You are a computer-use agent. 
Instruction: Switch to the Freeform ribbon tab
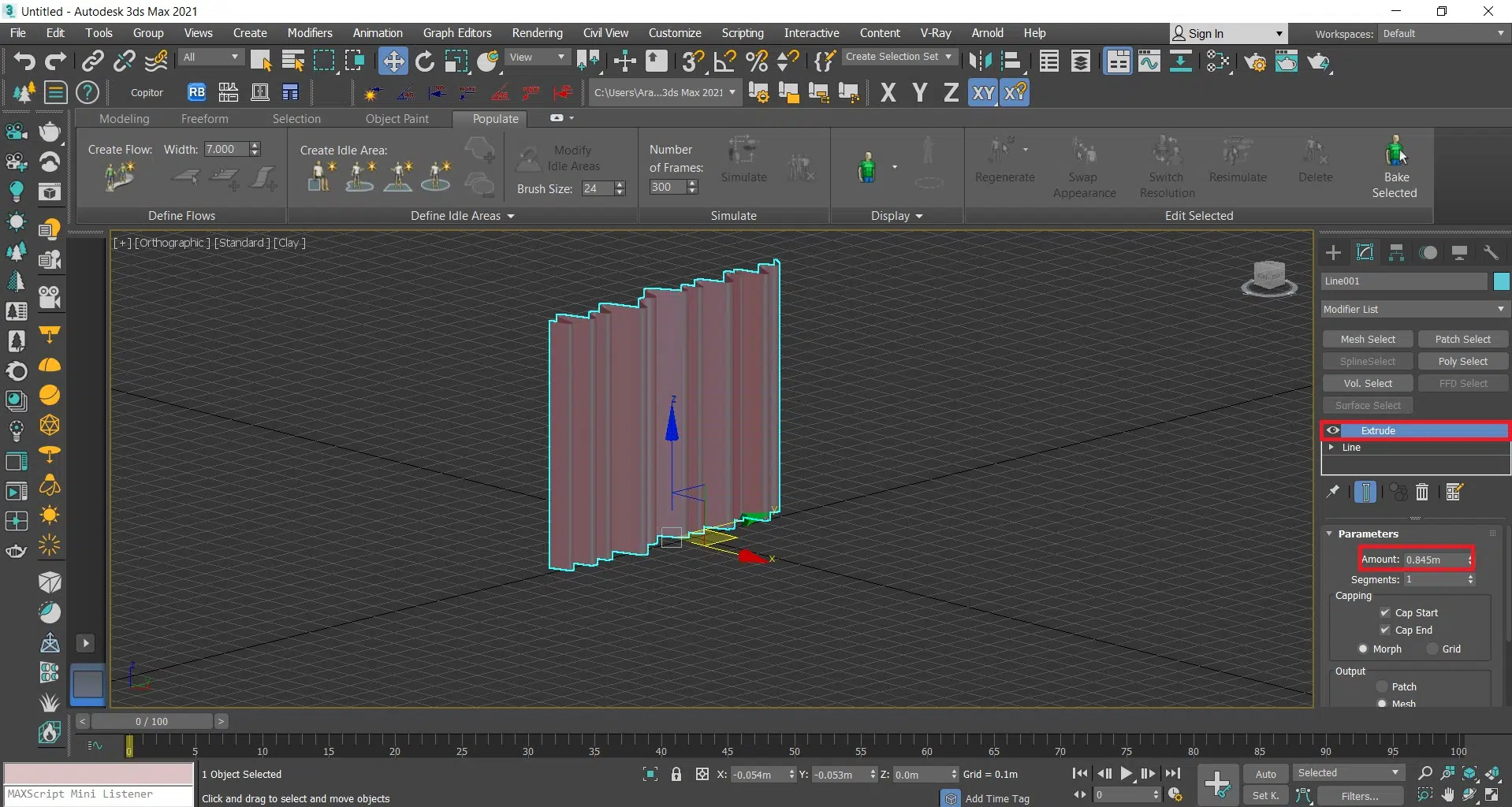[x=204, y=118]
